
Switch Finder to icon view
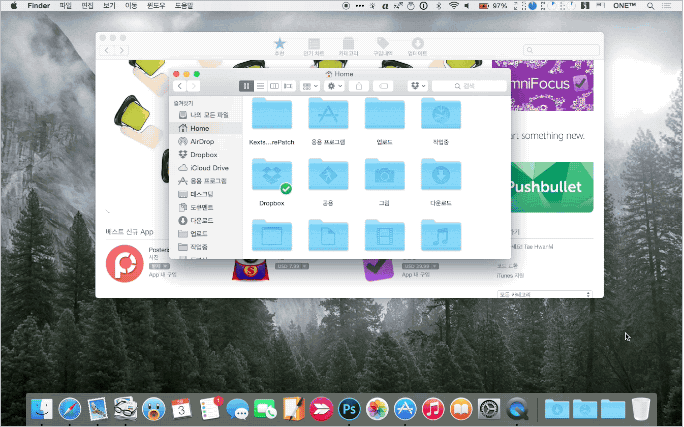click(x=246, y=86)
